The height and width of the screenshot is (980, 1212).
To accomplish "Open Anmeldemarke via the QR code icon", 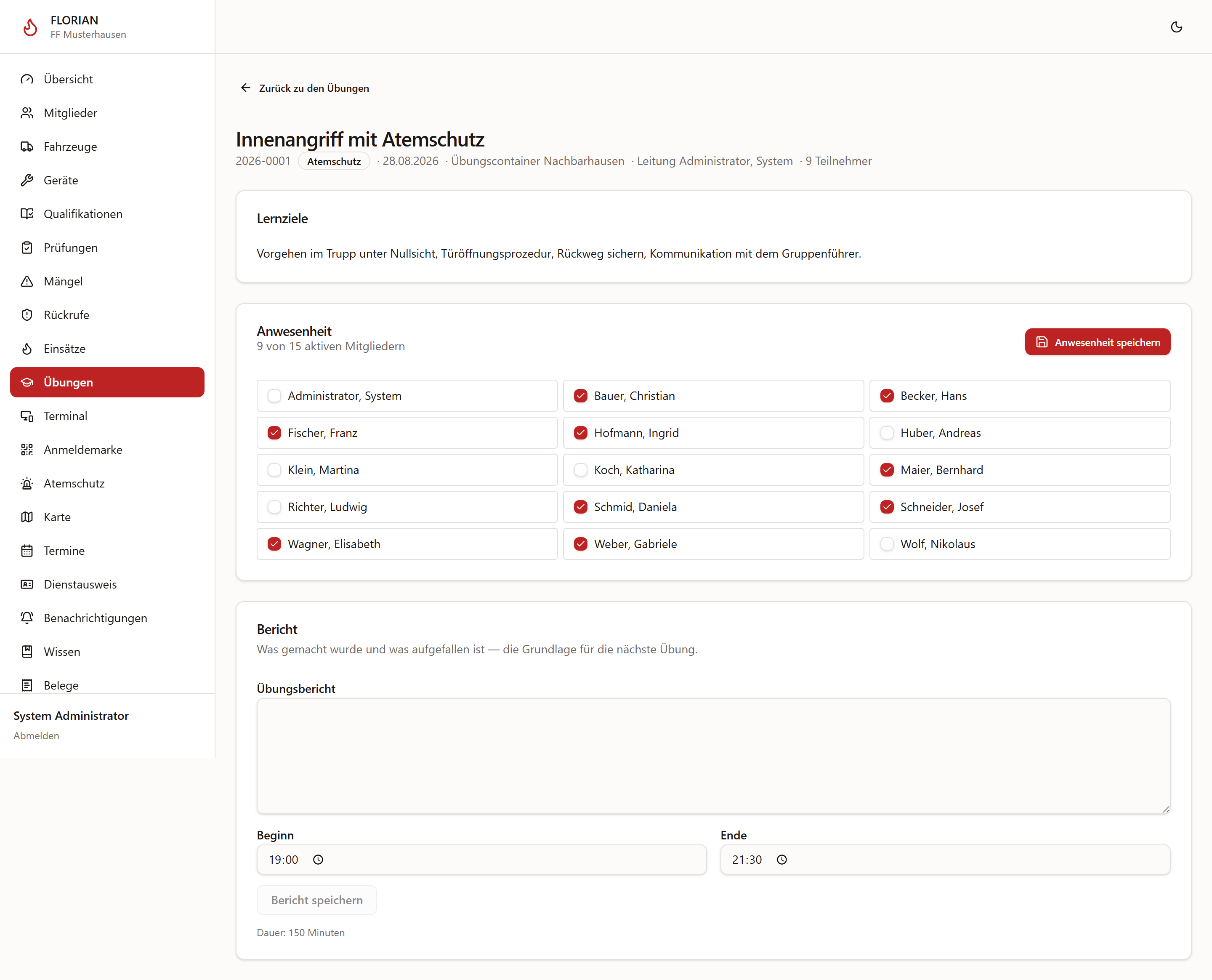I will 27,449.
